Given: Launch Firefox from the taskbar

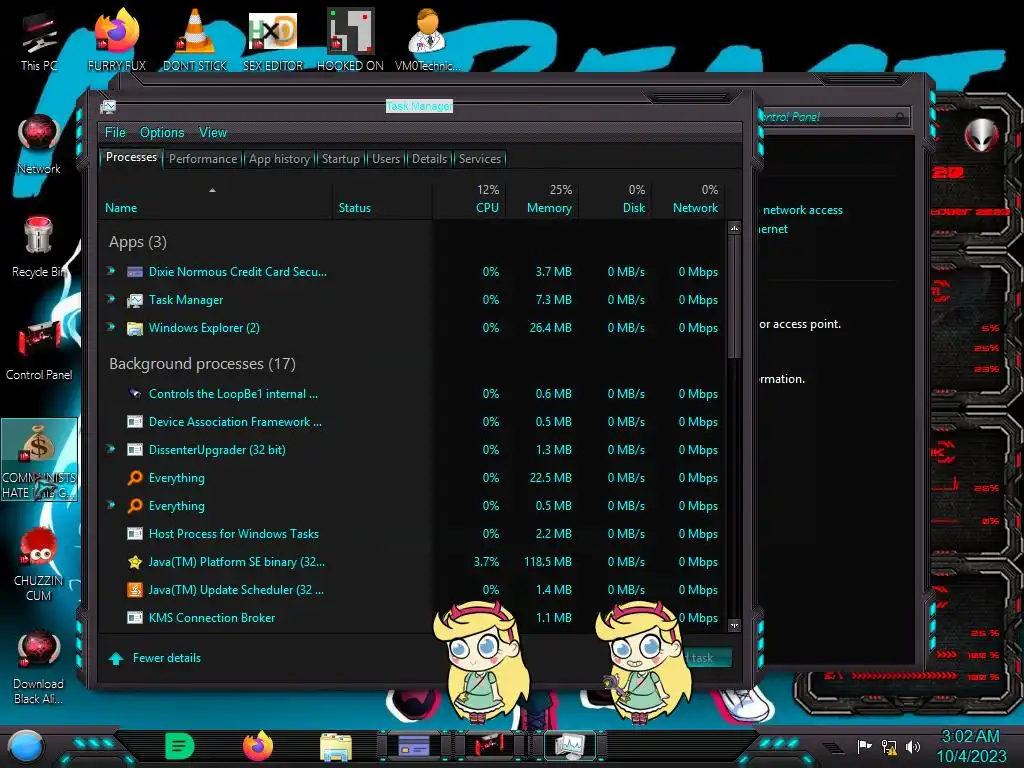Looking at the screenshot, I should [258, 746].
